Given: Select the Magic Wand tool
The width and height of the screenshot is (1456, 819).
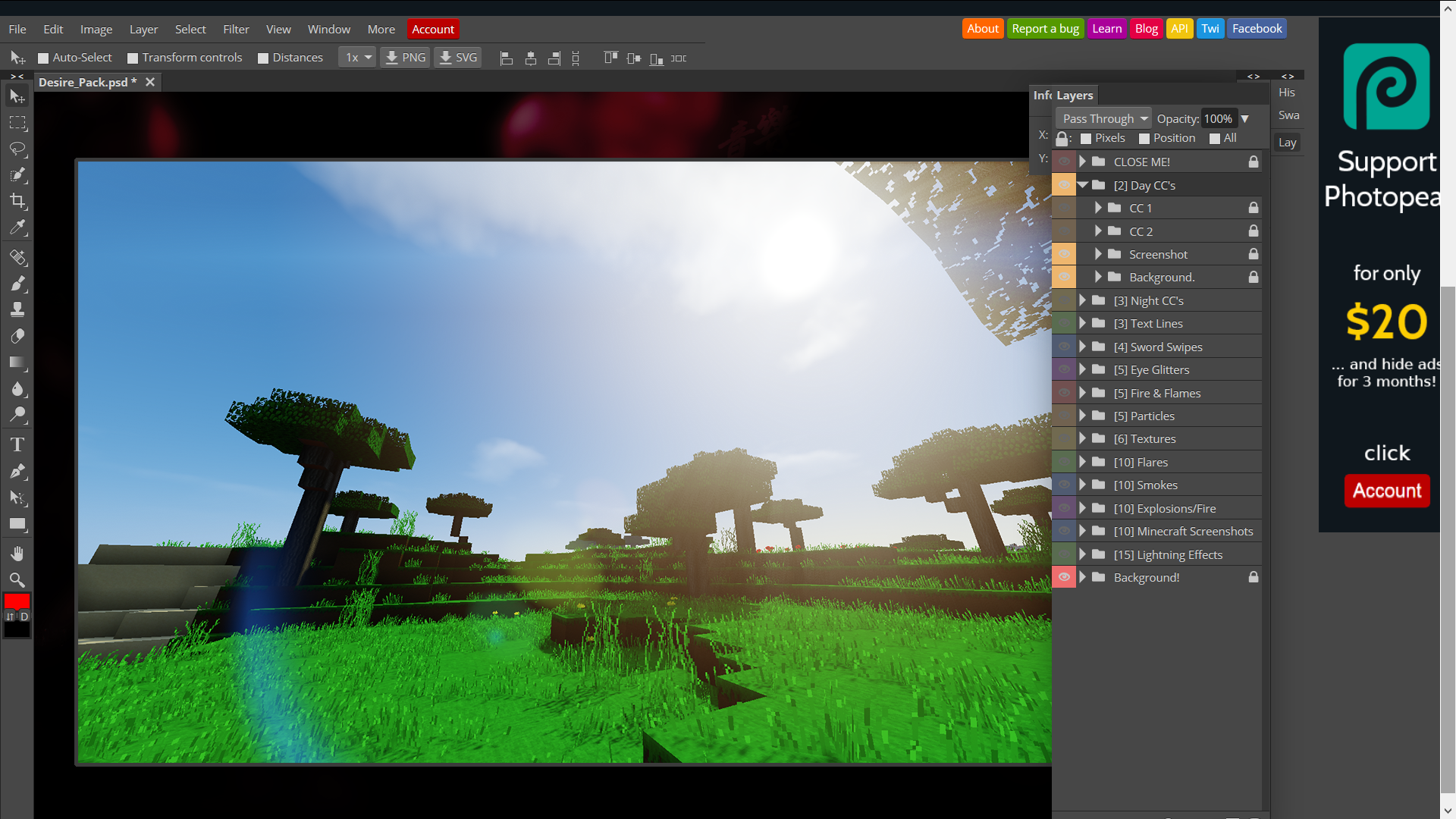Looking at the screenshot, I should pyautogui.click(x=17, y=175).
